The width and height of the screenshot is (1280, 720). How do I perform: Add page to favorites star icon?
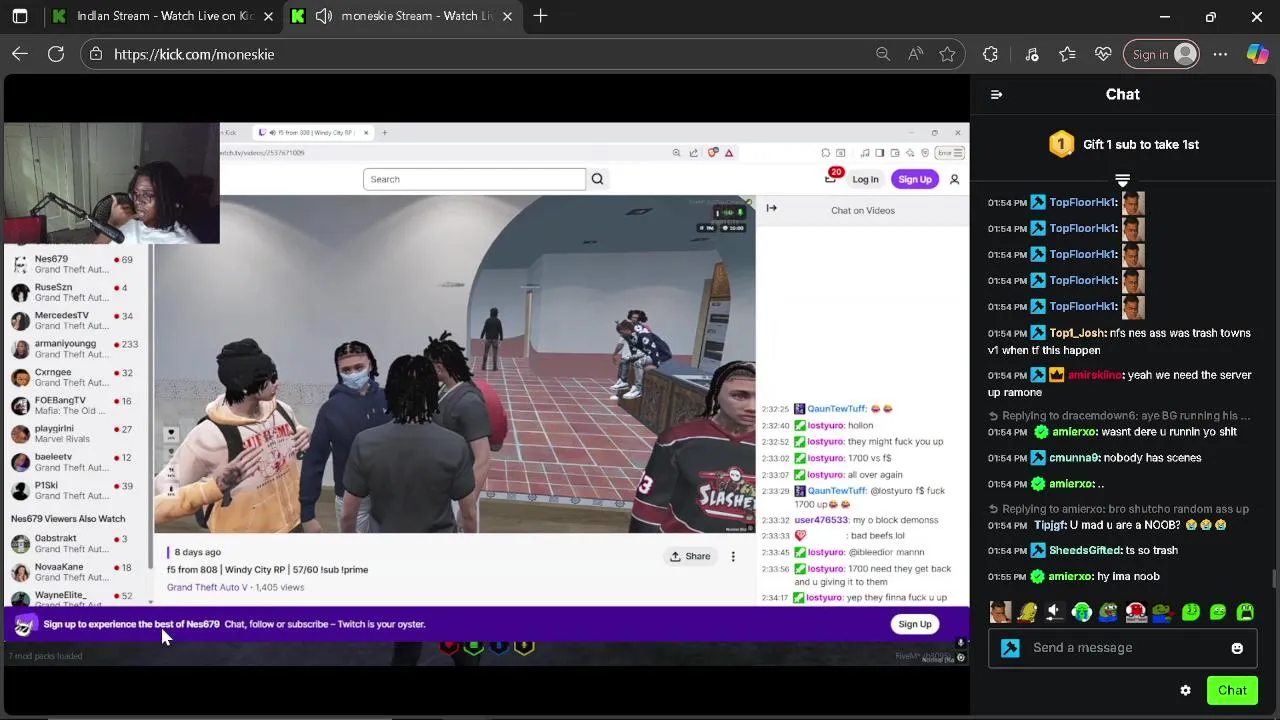(947, 54)
